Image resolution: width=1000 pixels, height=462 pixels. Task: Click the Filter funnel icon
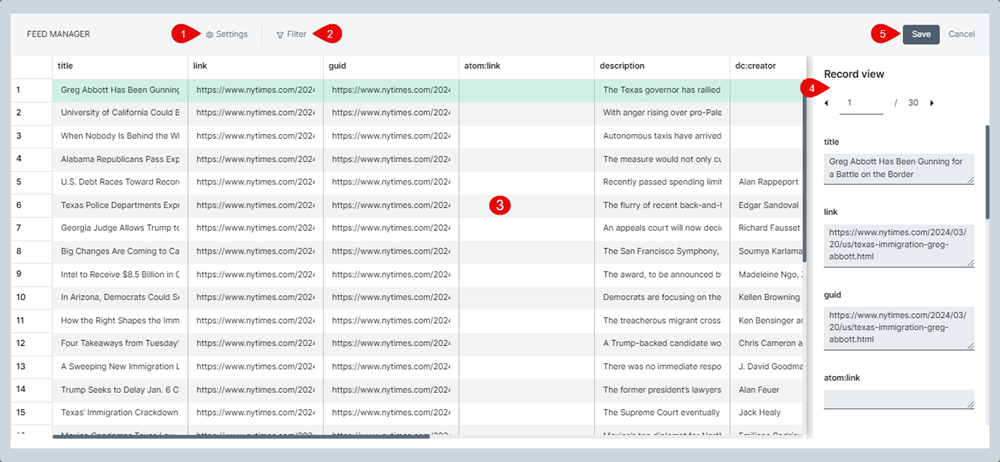point(280,34)
